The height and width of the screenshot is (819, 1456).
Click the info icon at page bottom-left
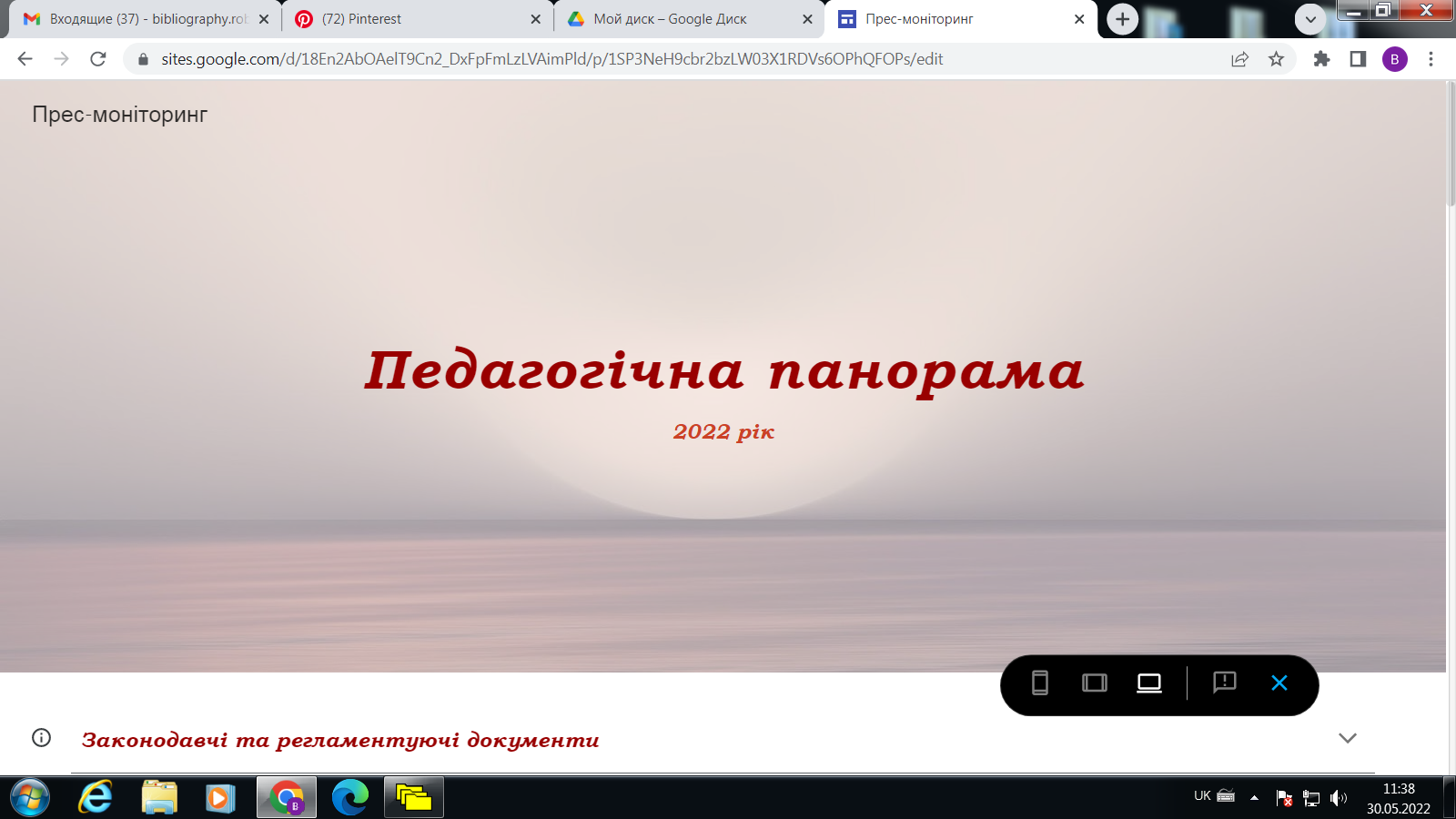(41, 738)
